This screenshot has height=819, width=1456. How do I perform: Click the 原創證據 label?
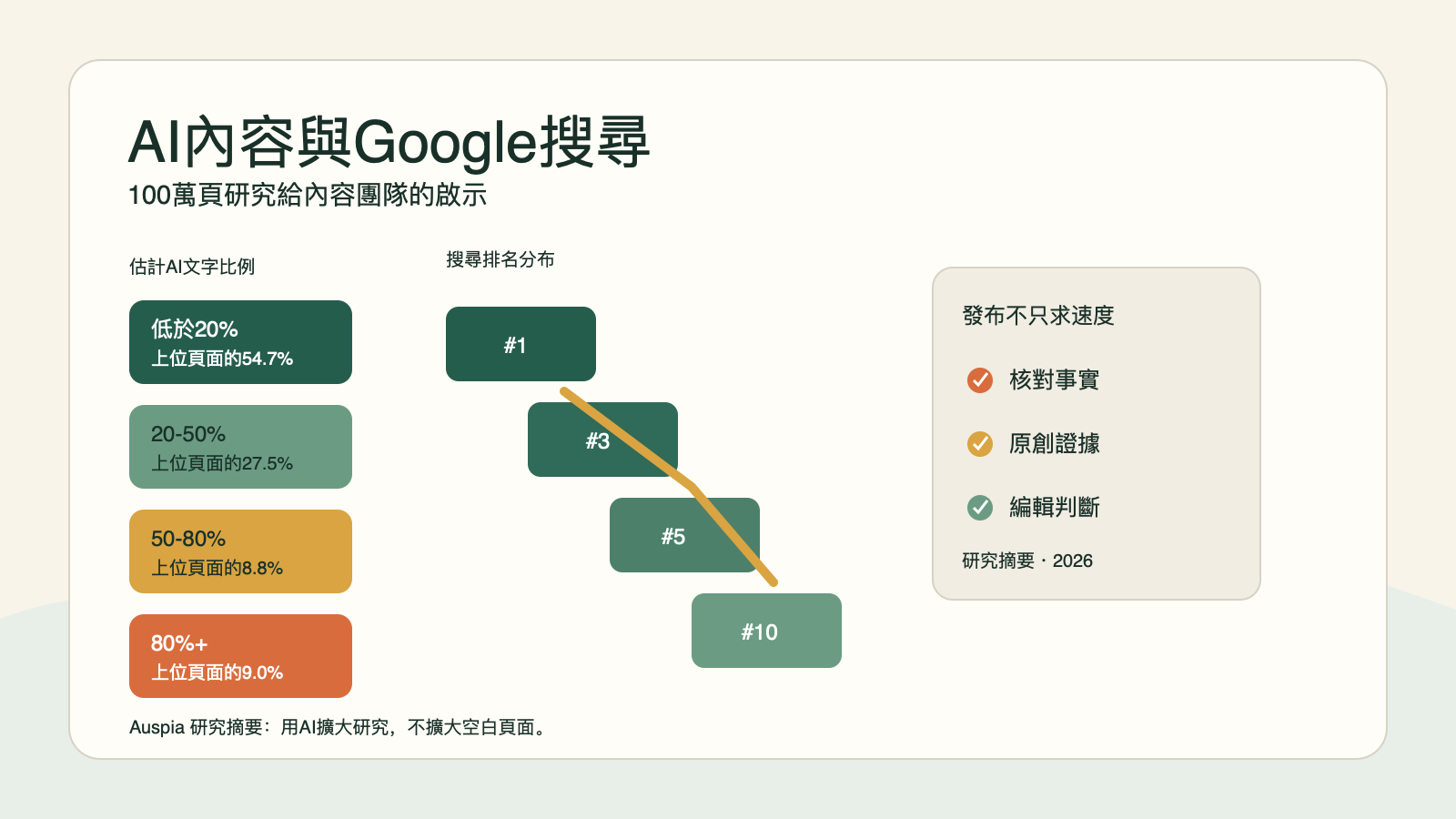coord(1055,443)
